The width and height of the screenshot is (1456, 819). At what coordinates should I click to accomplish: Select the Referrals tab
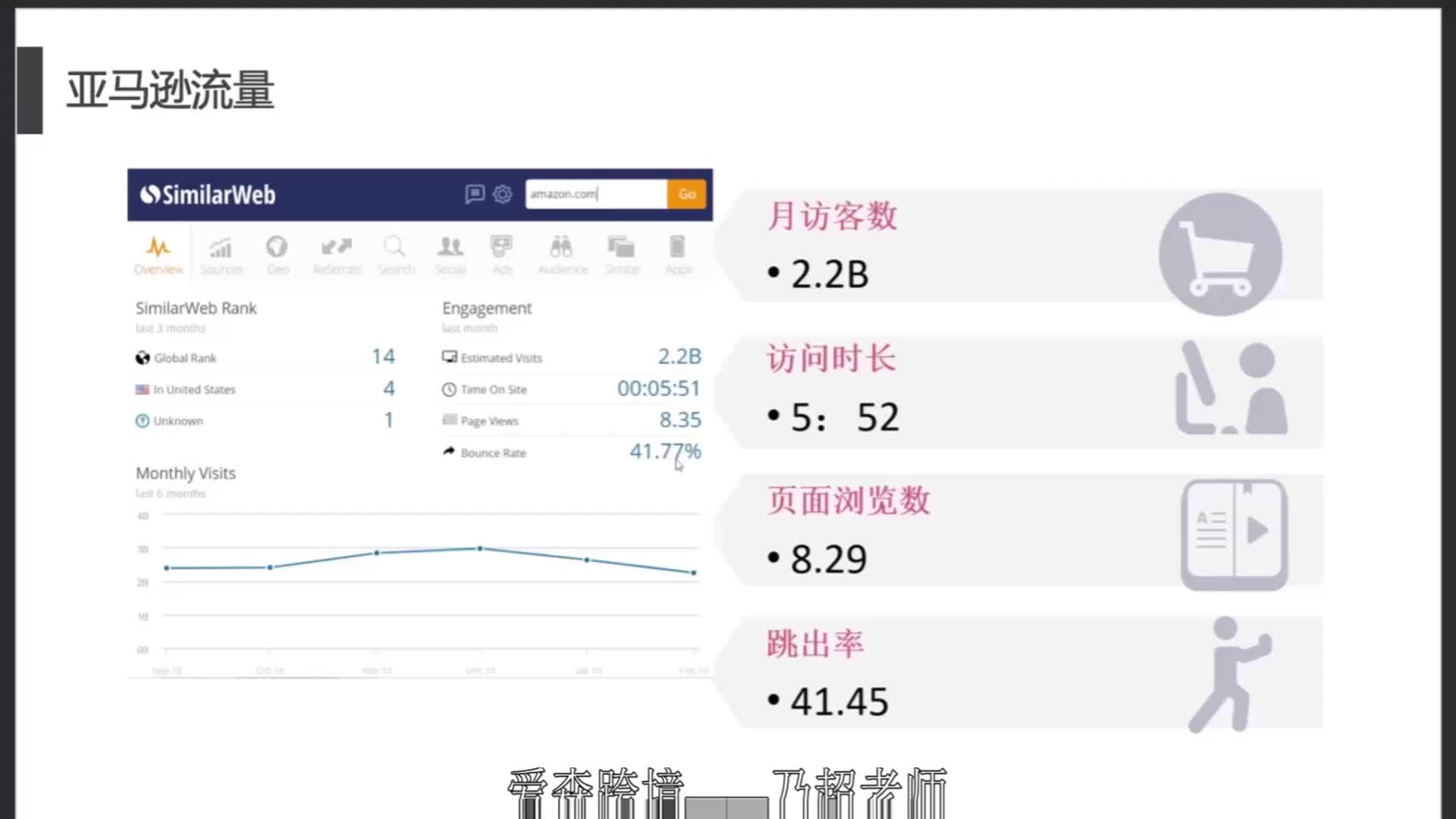click(337, 256)
